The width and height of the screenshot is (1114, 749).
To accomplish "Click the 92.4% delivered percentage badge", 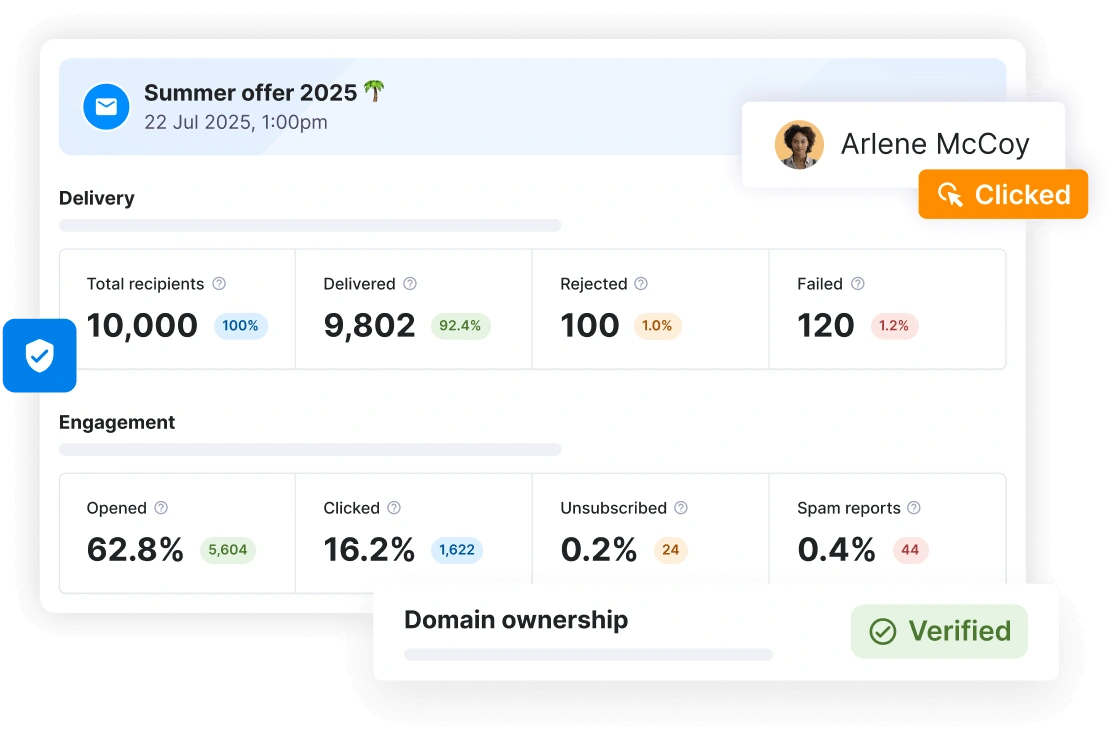I will click(x=460, y=326).
